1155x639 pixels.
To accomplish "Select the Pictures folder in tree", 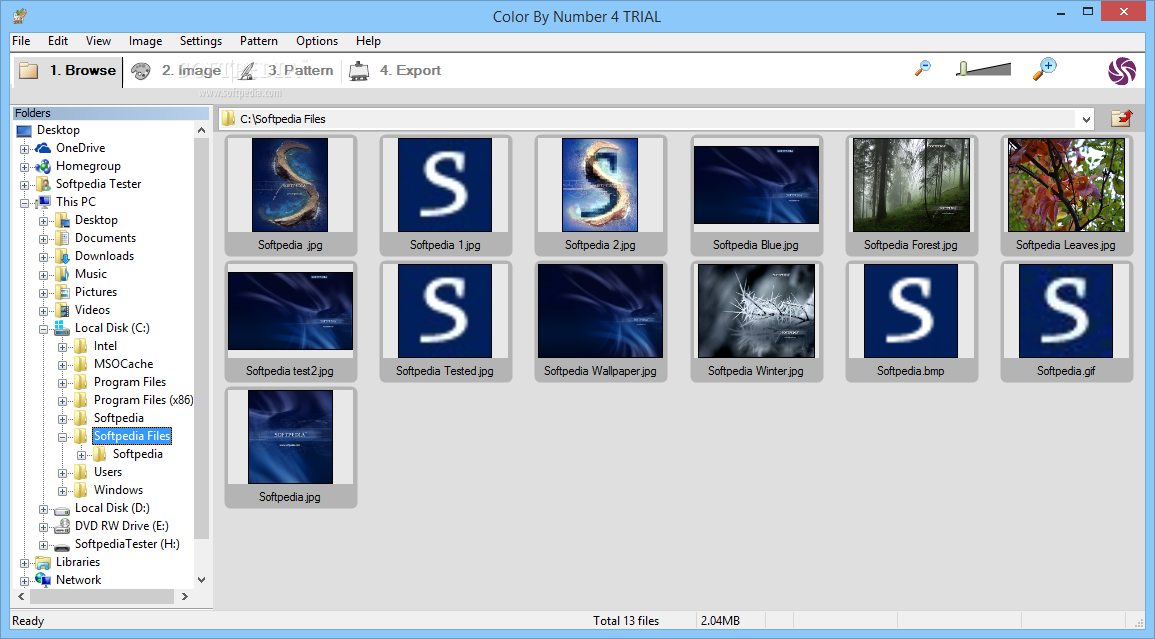I will [x=96, y=292].
